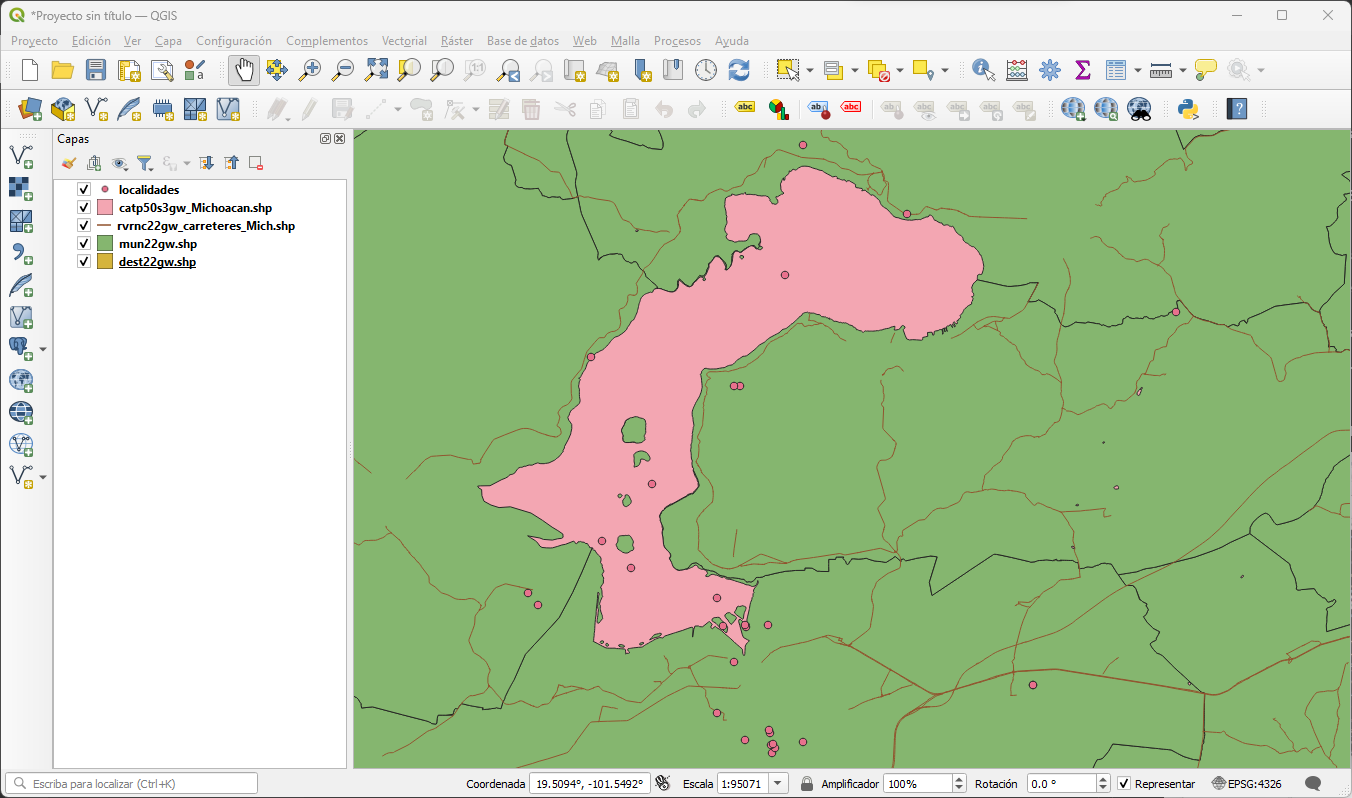Toggle the scale lock padlock
This screenshot has height=798, width=1352.
pyautogui.click(x=806, y=784)
